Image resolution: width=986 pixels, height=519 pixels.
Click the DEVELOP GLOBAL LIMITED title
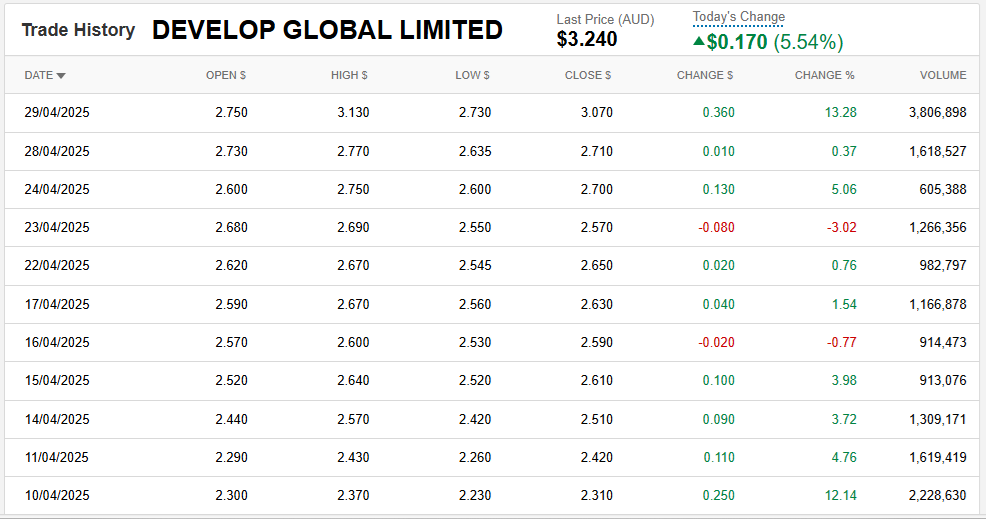[327, 30]
